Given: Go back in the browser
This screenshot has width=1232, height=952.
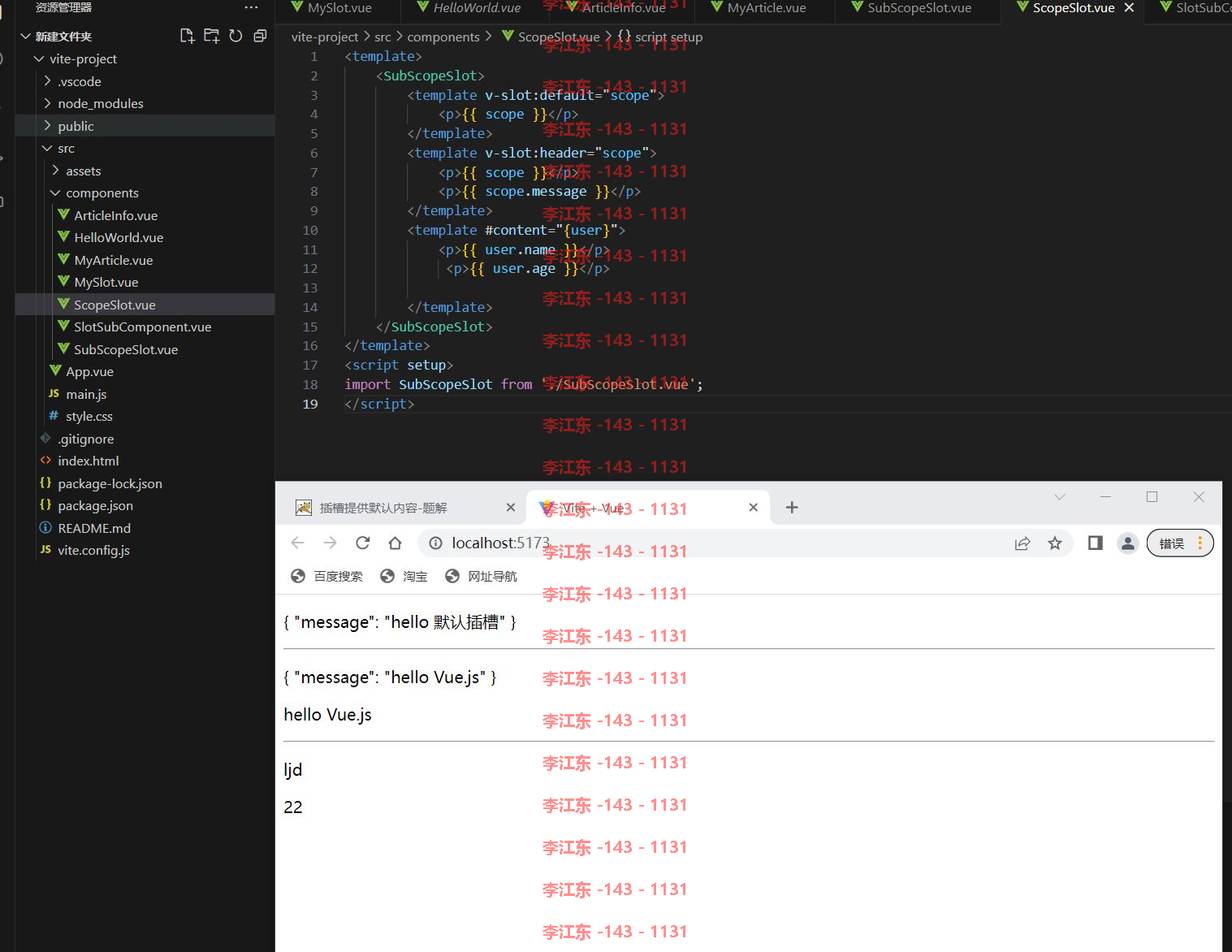Looking at the screenshot, I should coord(297,543).
